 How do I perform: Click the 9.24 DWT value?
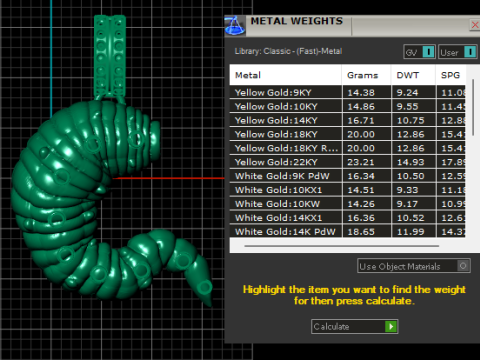pos(407,93)
